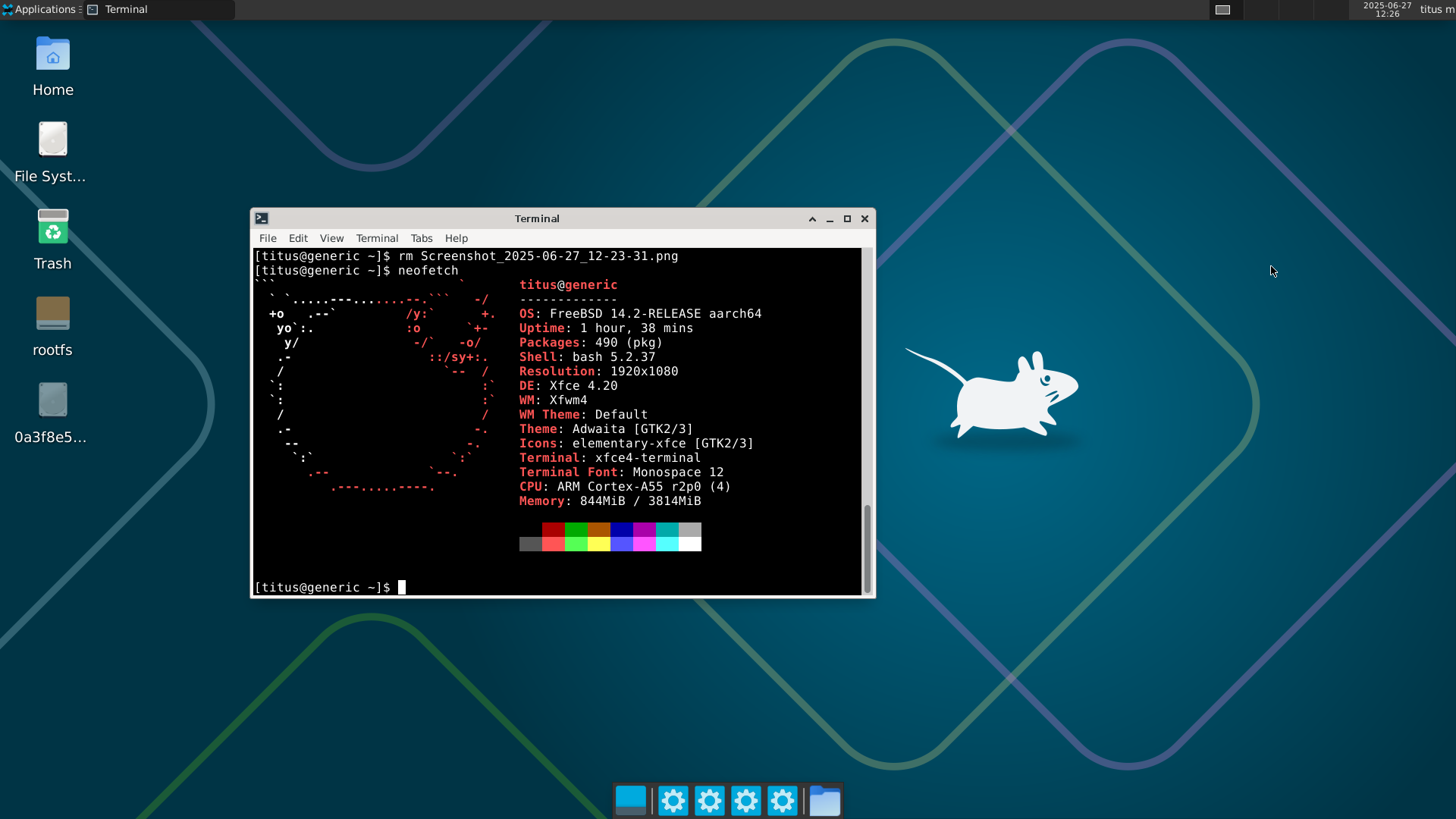Open the View menu in the Terminal
Viewport: 1456px width, 819px height.
click(x=331, y=238)
